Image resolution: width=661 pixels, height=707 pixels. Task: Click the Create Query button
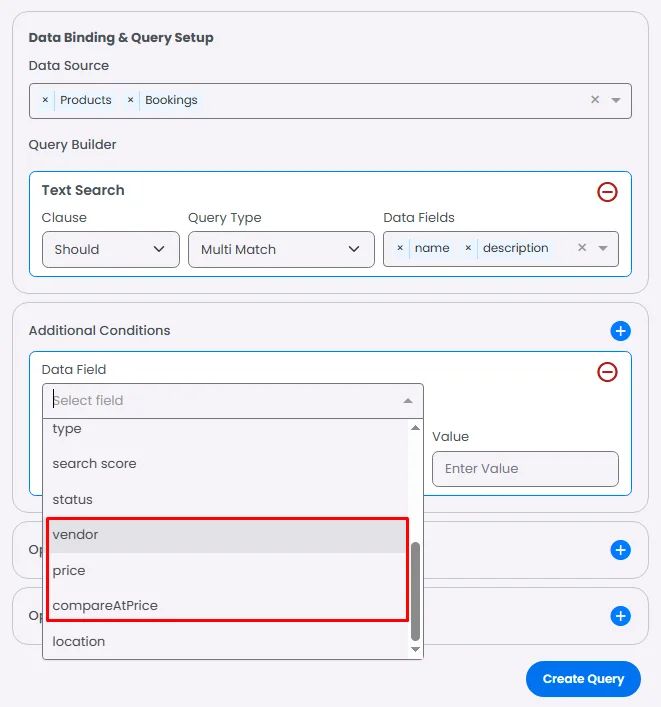(583, 679)
